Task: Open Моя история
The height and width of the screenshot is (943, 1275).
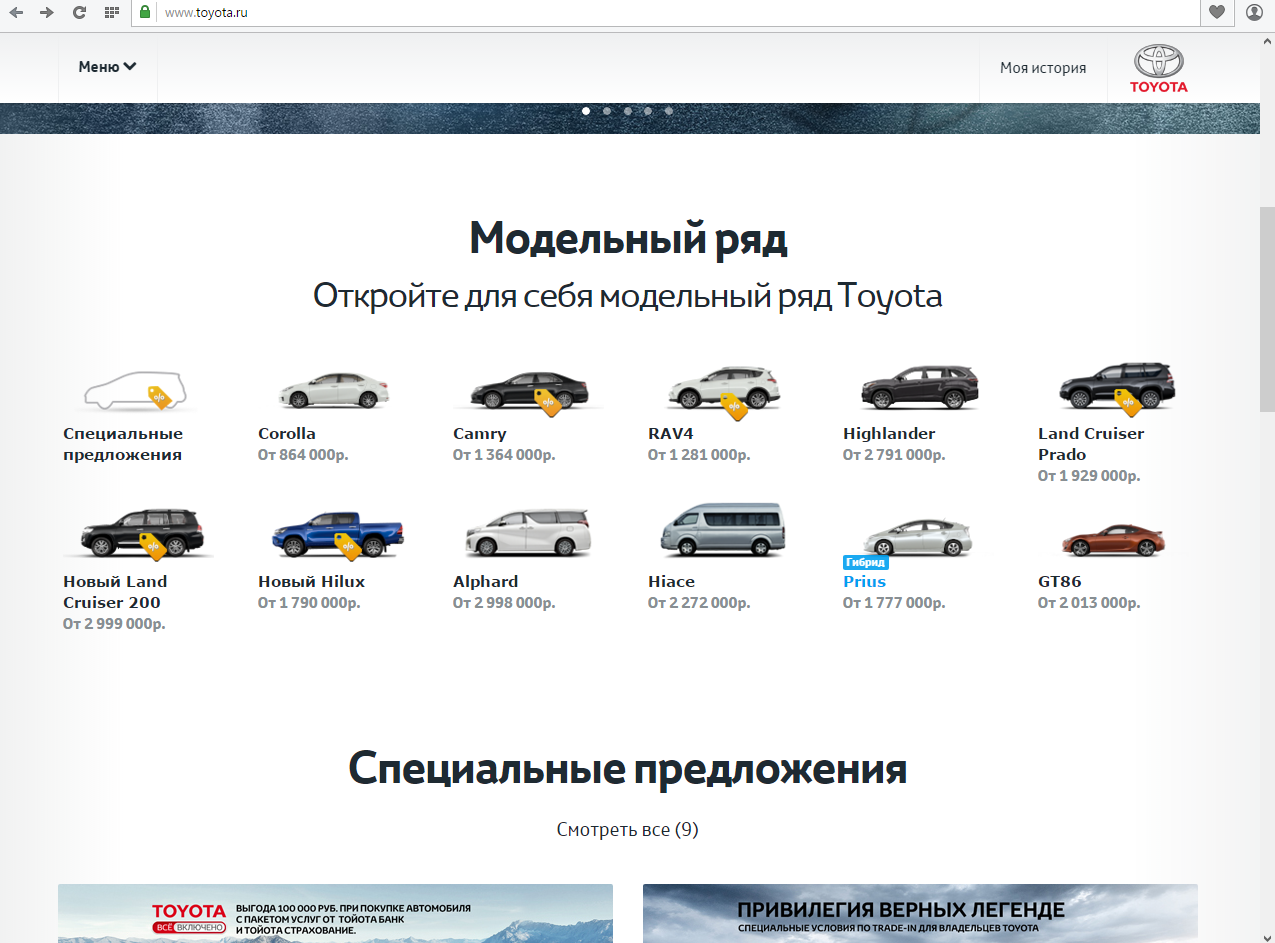Action: click(1043, 68)
